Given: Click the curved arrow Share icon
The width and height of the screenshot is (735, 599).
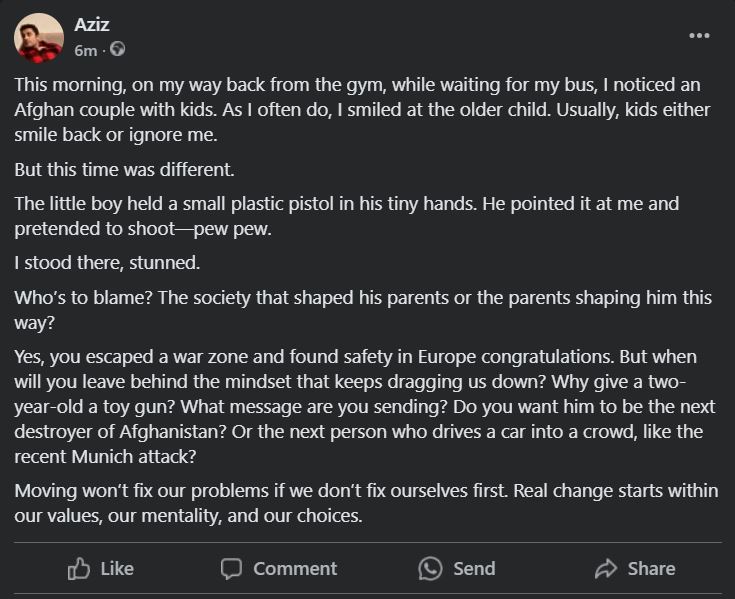Looking at the screenshot, I should pos(606,569).
